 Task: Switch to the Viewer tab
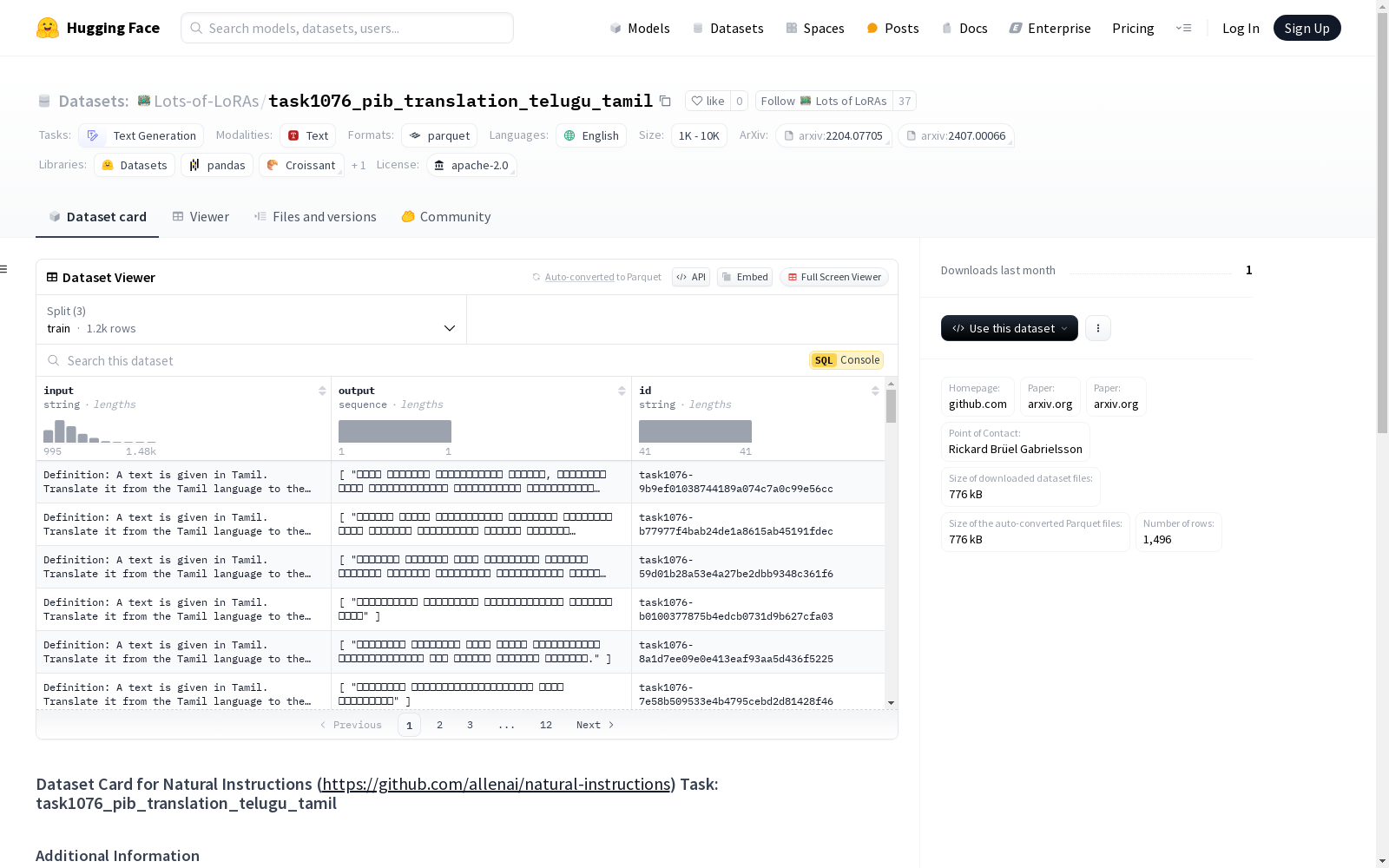point(201,217)
